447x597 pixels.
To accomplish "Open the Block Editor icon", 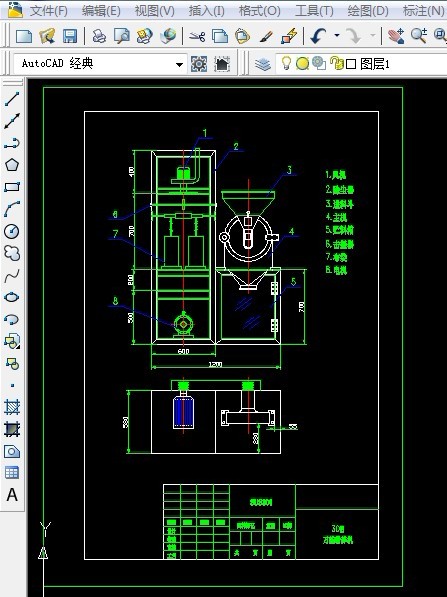I will coord(289,36).
